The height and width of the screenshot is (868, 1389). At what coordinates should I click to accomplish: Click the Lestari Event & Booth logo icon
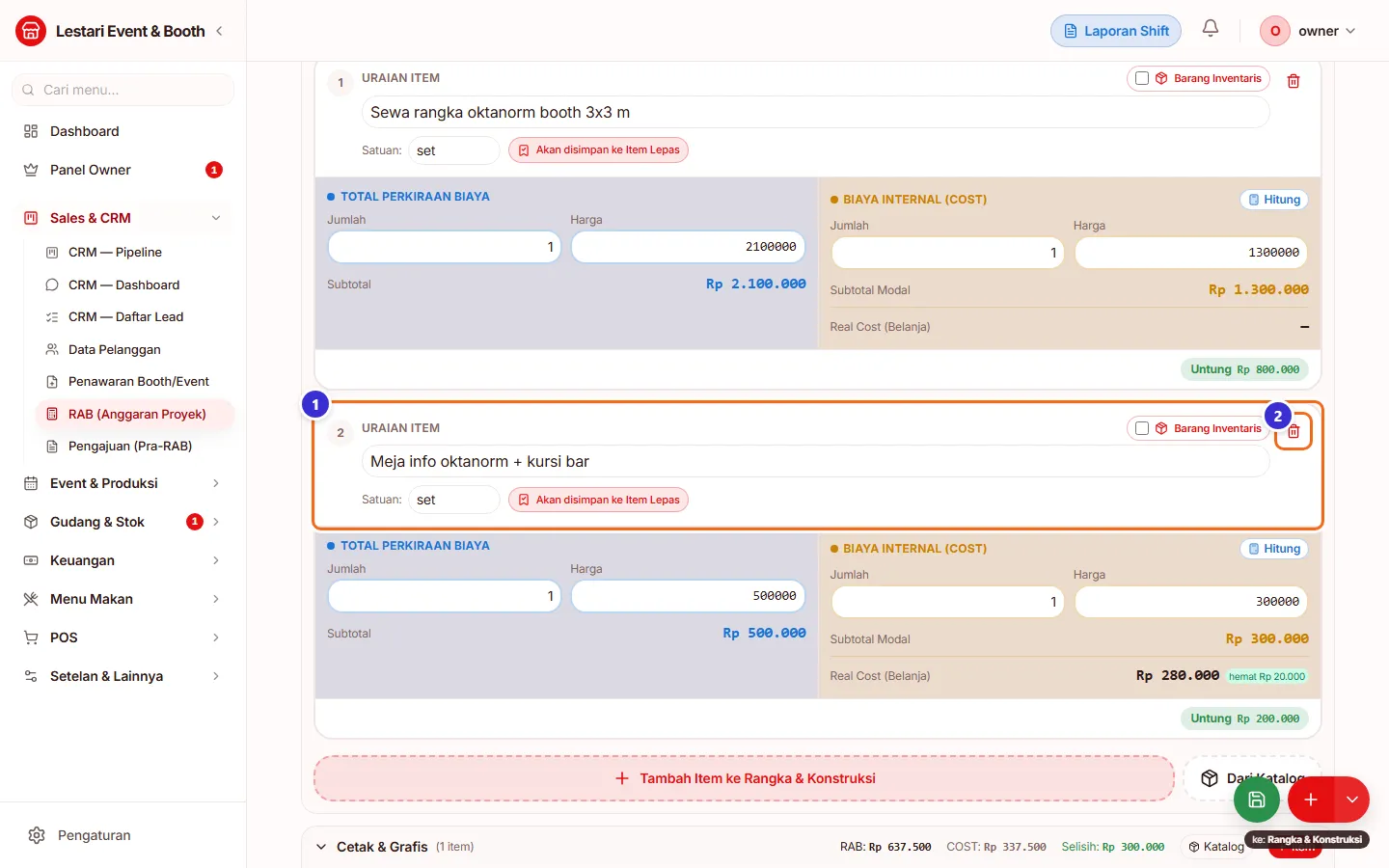click(31, 31)
